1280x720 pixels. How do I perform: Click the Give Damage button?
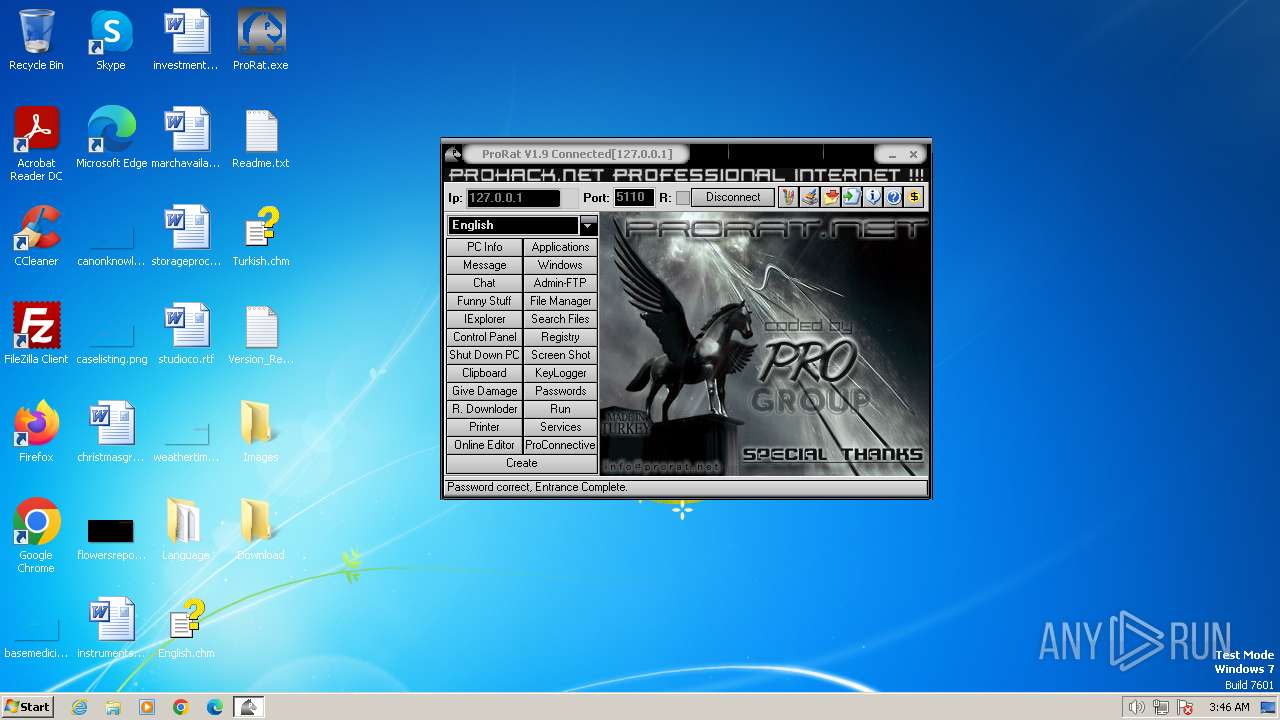[x=485, y=391]
